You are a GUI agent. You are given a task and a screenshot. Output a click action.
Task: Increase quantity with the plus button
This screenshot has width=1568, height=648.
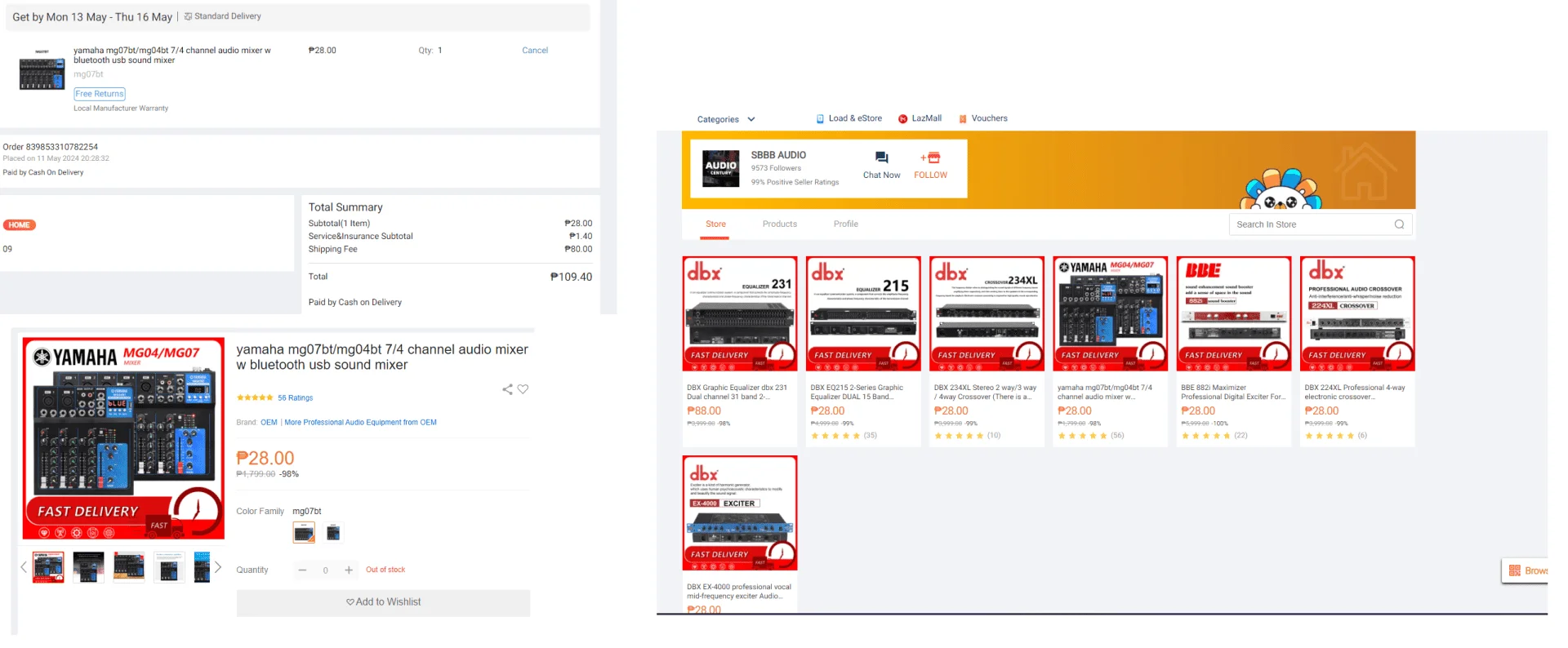349,570
